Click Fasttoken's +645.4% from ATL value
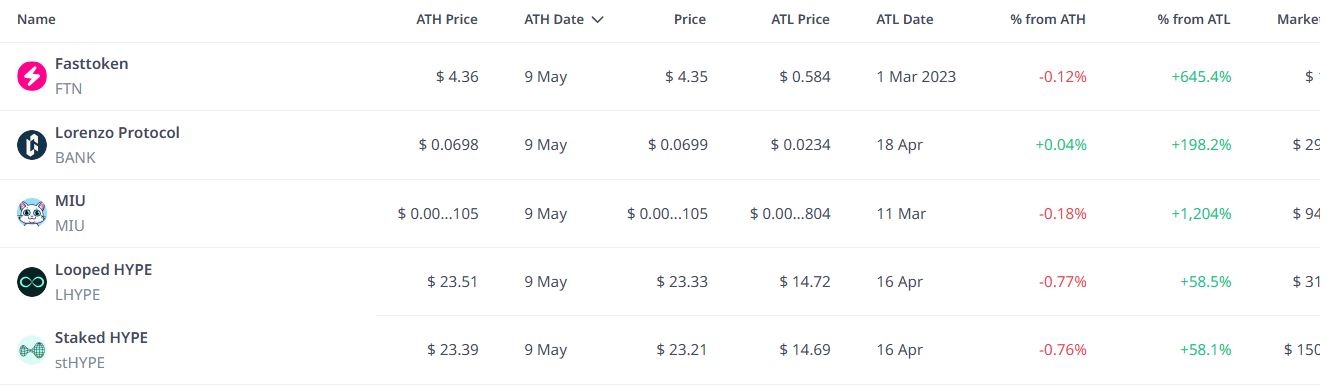The image size is (1343, 388). point(1202,77)
